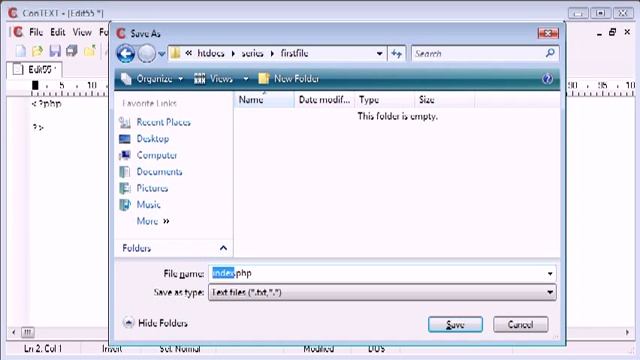
Task: Click the search magnifier icon
Action: click(550, 53)
